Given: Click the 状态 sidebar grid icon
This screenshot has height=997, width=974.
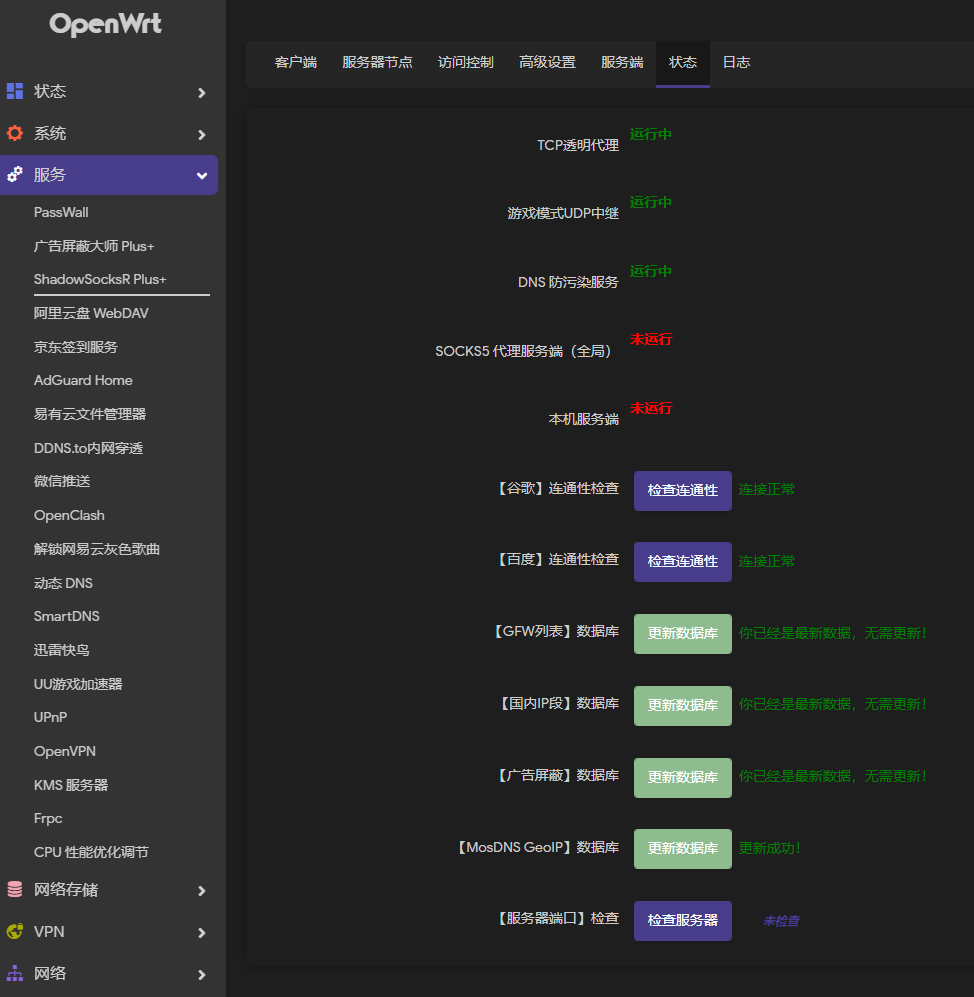Looking at the screenshot, I should (x=15, y=91).
